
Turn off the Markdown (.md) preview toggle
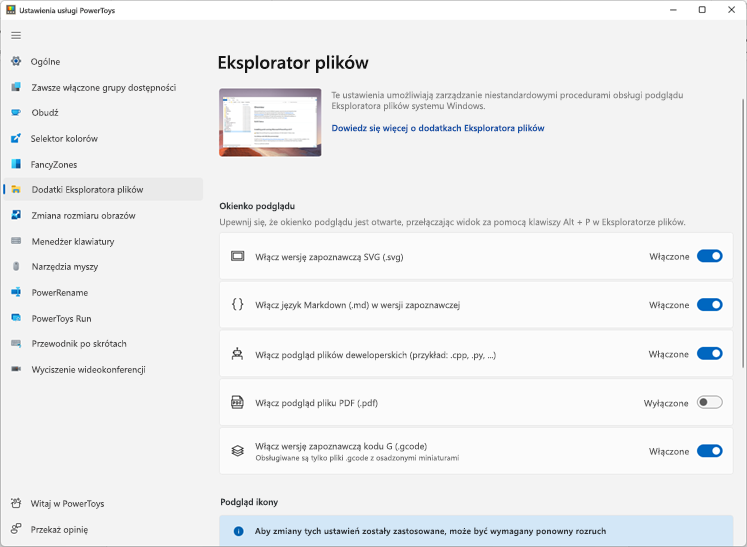709,304
